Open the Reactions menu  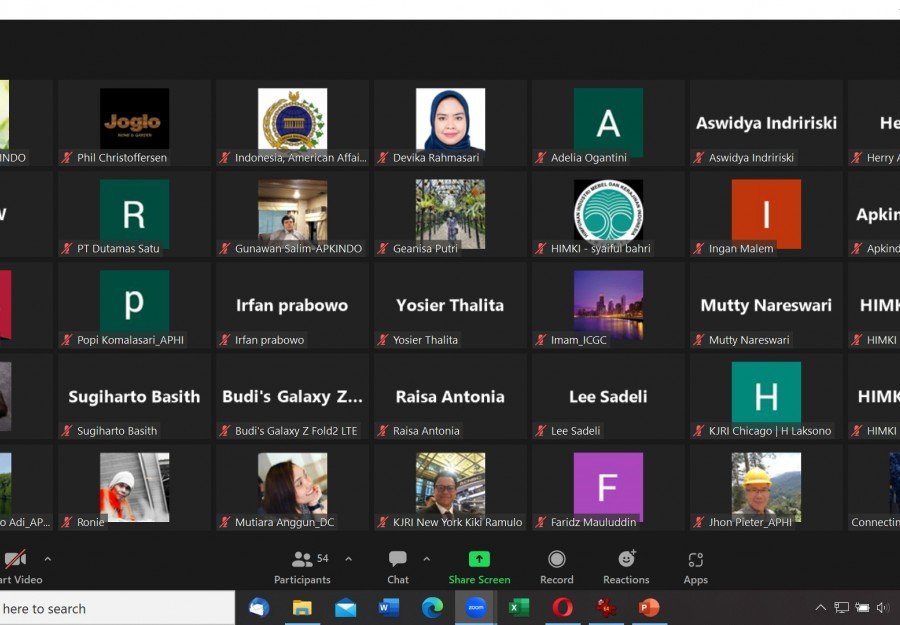coord(627,567)
